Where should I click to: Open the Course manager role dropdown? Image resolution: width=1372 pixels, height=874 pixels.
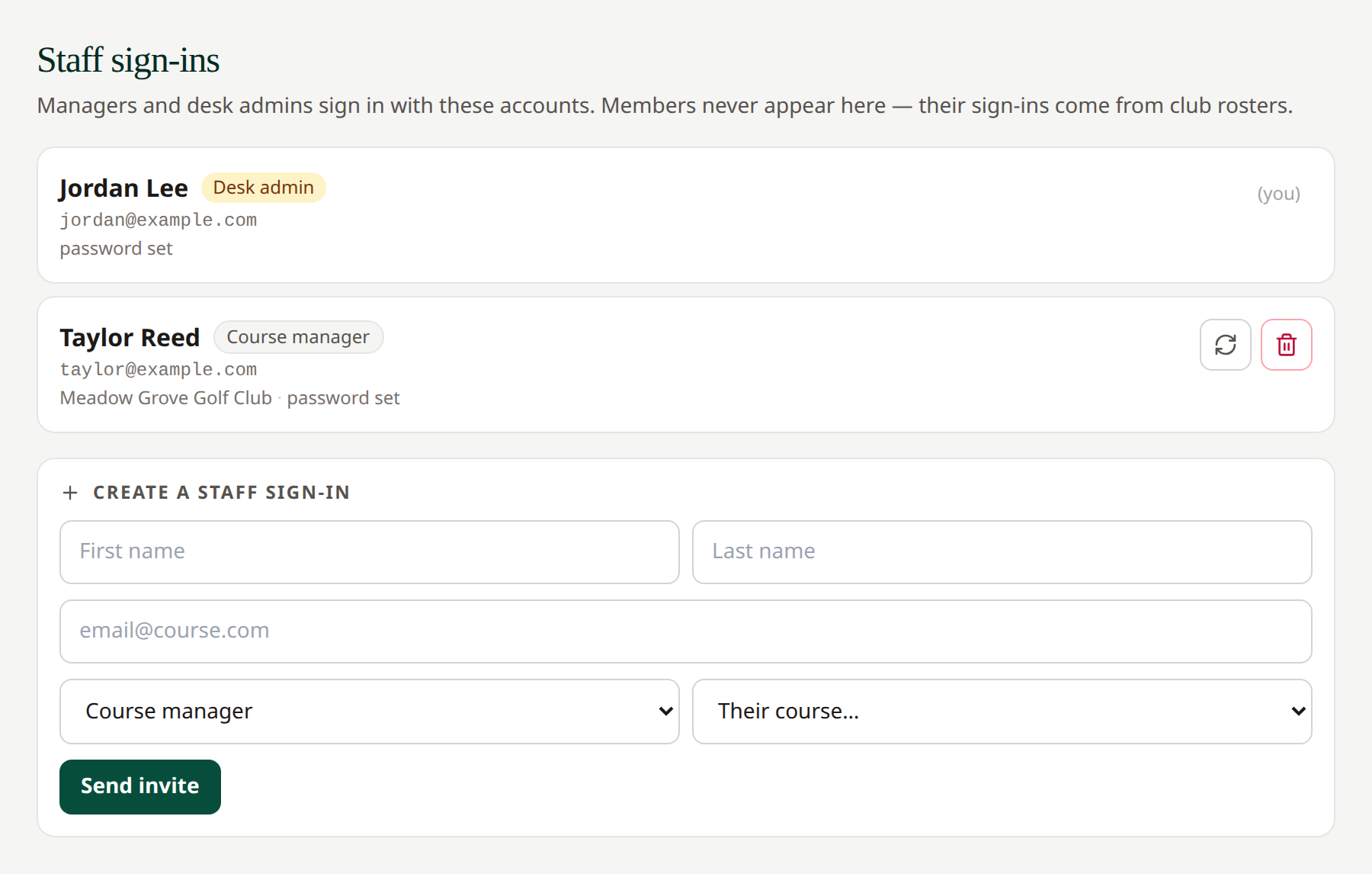click(369, 711)
